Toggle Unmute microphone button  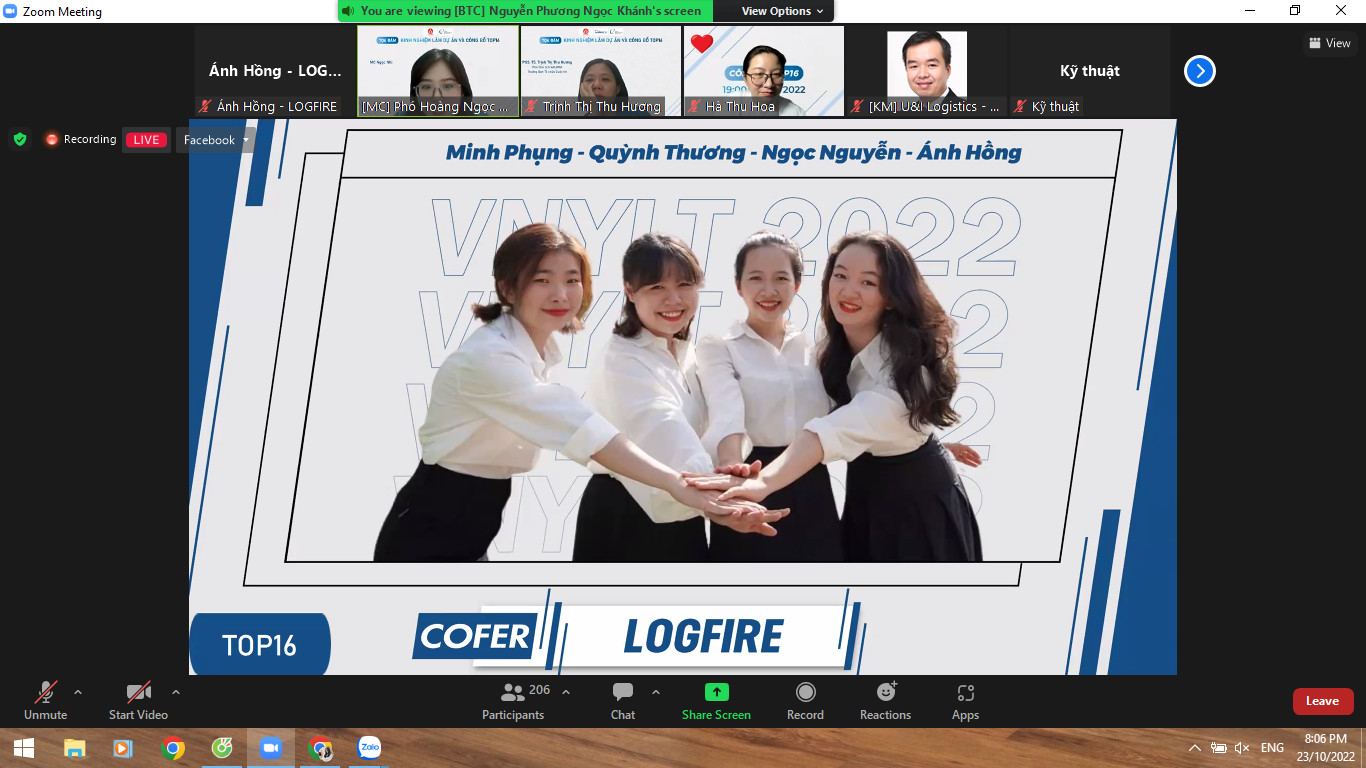[46, 700]
